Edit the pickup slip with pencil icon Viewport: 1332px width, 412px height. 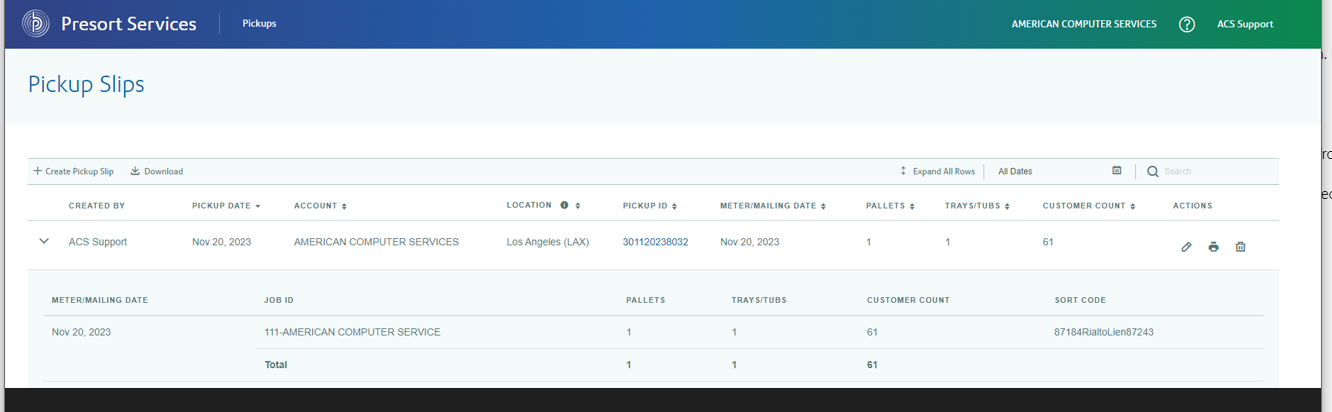point(1186,247)
